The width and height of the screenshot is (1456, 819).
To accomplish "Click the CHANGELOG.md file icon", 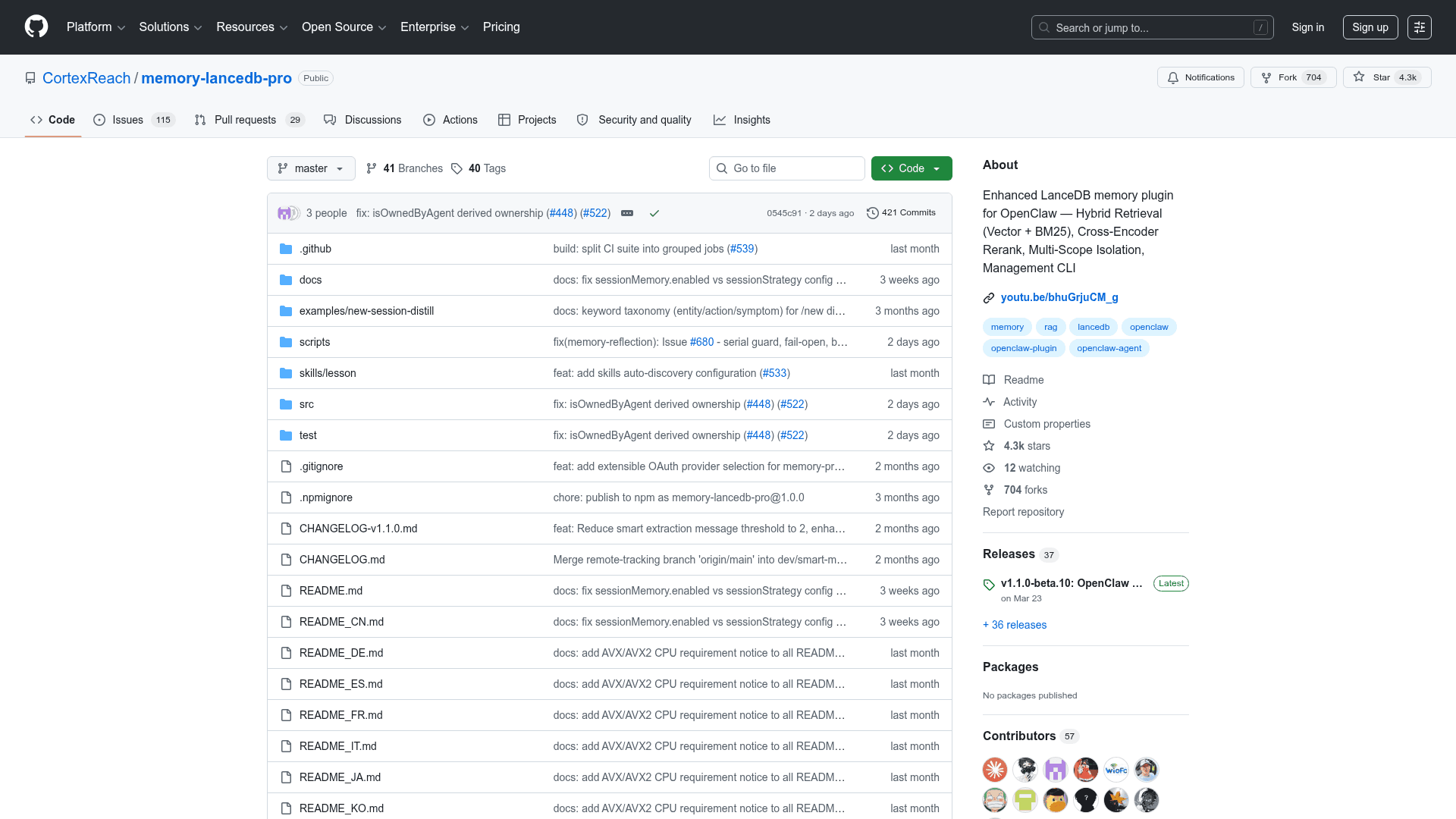I will pos(286,560).
